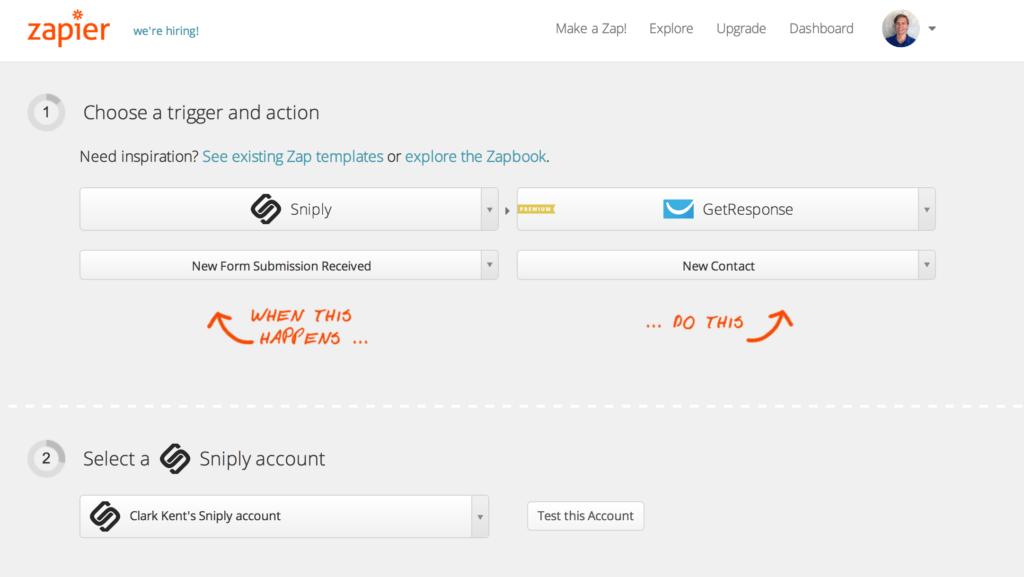The width and height of the screenshot is (1024, 577).
Task: Click the GetResponse envelope icon
Action: pyautogui.click(x=678, y=209)
